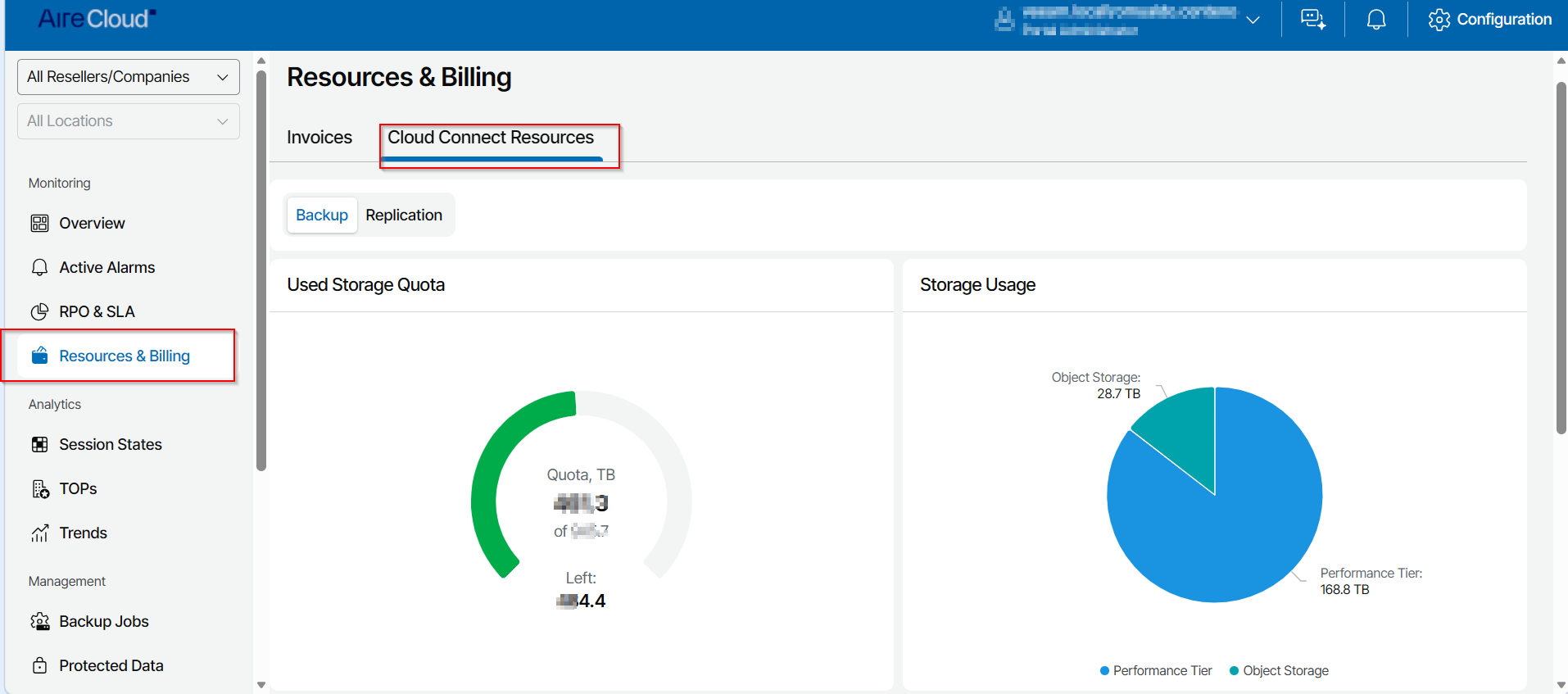Click the Backup Jobs gear icon
Screen dimensions: 1568x694
39,622
